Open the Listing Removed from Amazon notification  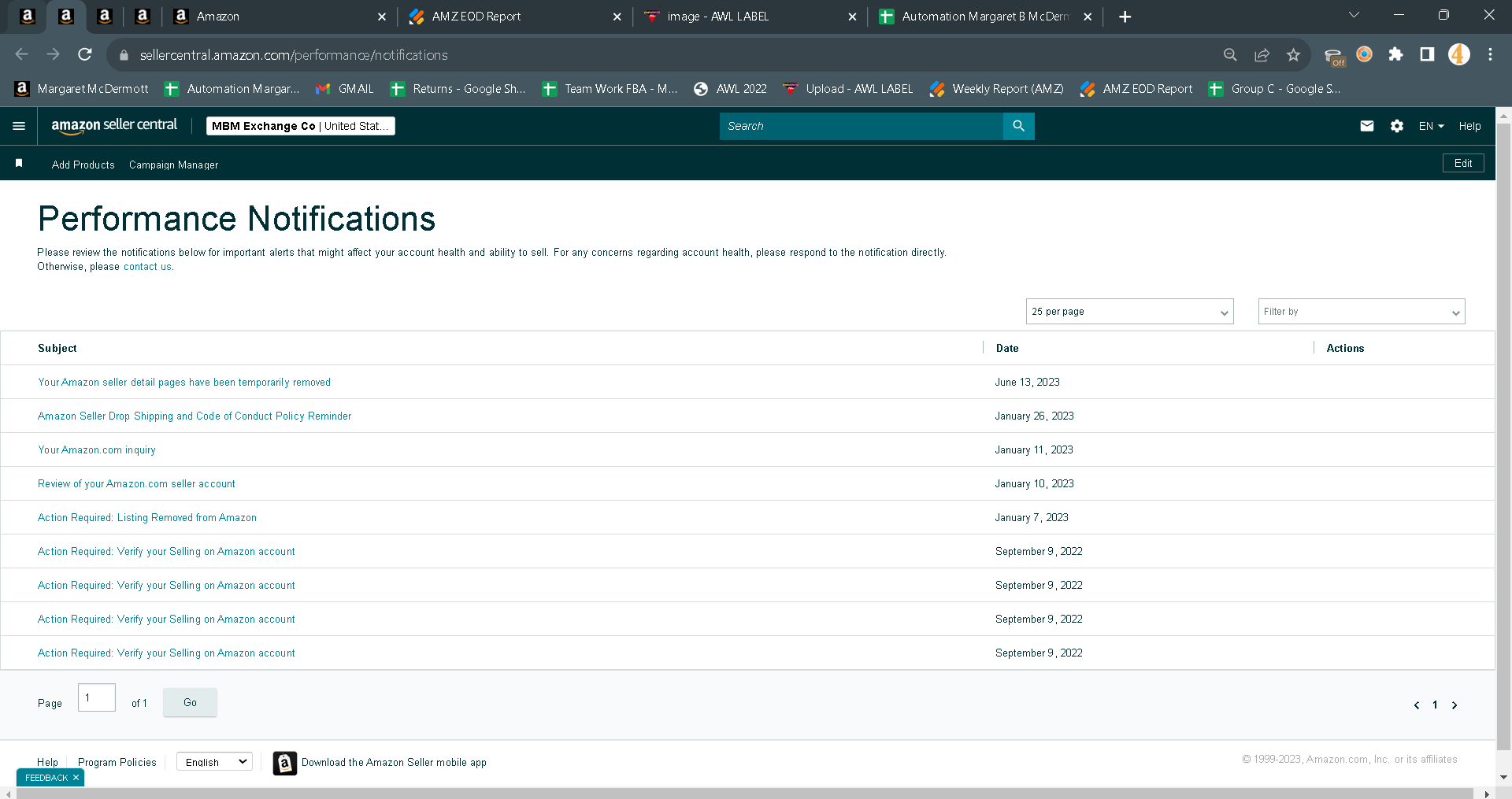[x=147, y=518]
